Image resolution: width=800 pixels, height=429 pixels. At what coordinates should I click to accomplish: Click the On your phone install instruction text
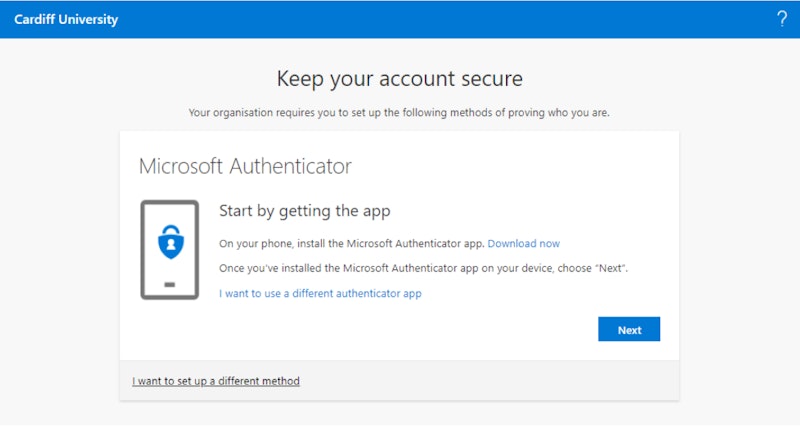[352, 243]
